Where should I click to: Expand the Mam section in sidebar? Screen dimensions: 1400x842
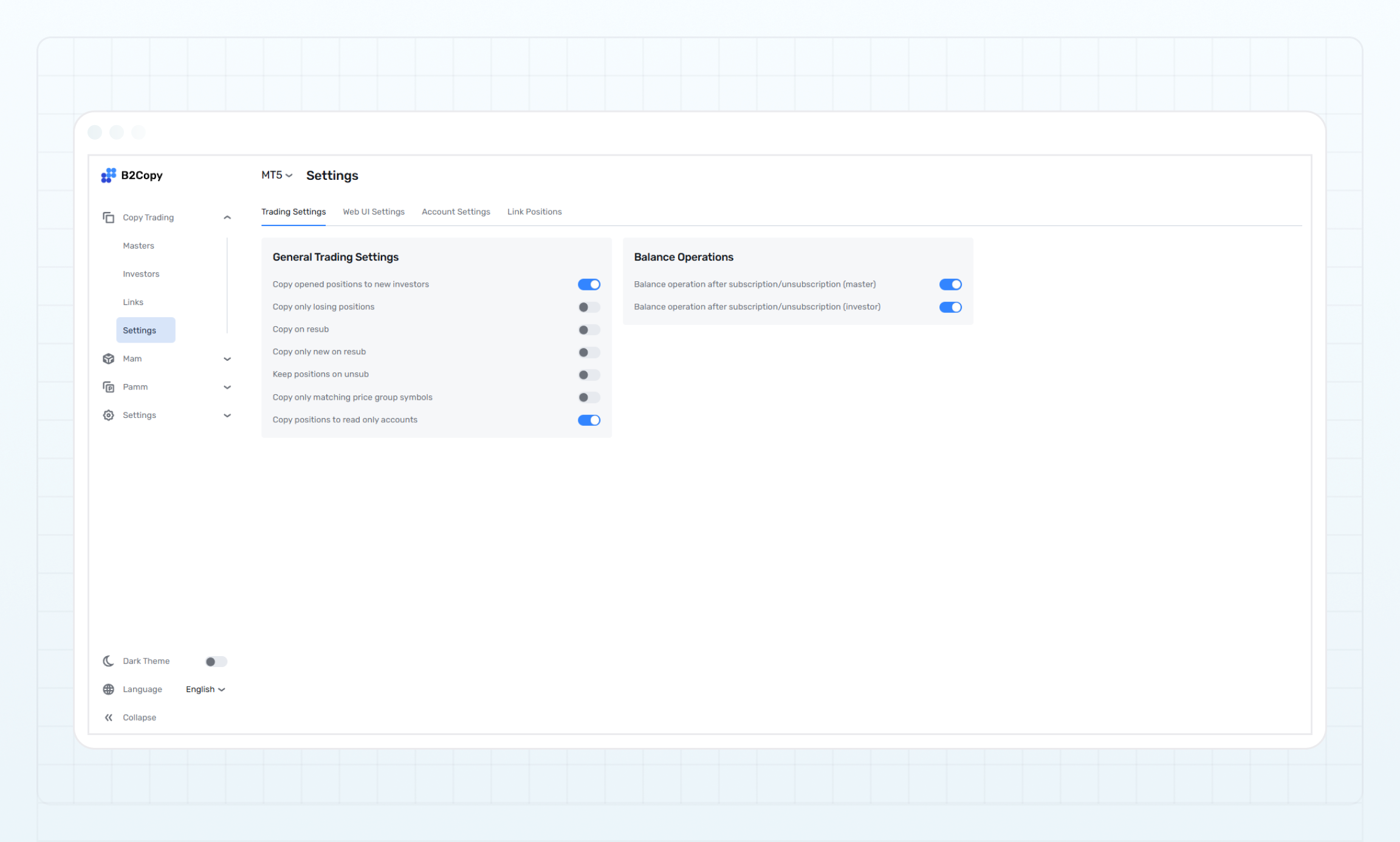click(227, 358)
